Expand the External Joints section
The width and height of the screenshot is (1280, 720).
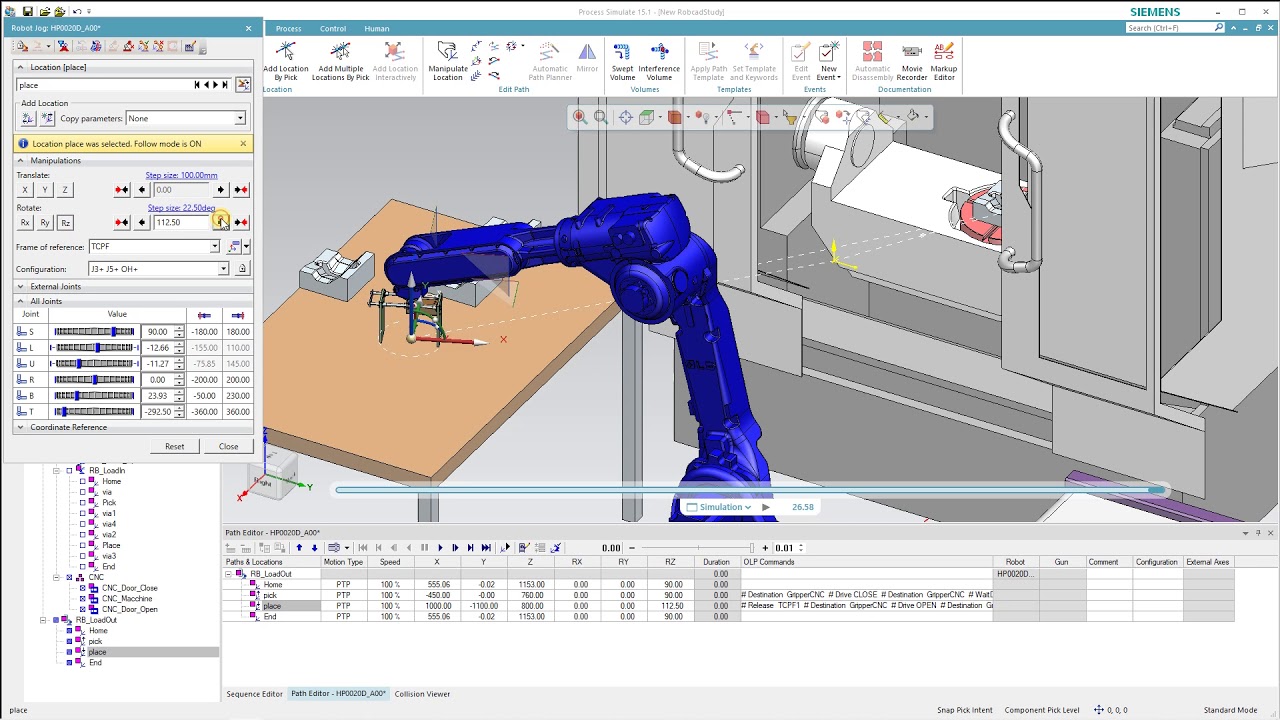point(20,287)
